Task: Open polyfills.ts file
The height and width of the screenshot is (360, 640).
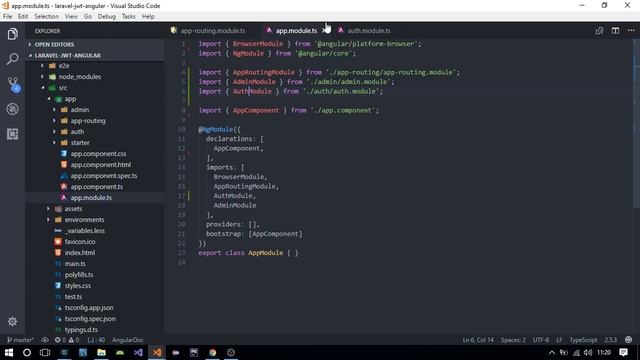Action: tap(79, 275)
